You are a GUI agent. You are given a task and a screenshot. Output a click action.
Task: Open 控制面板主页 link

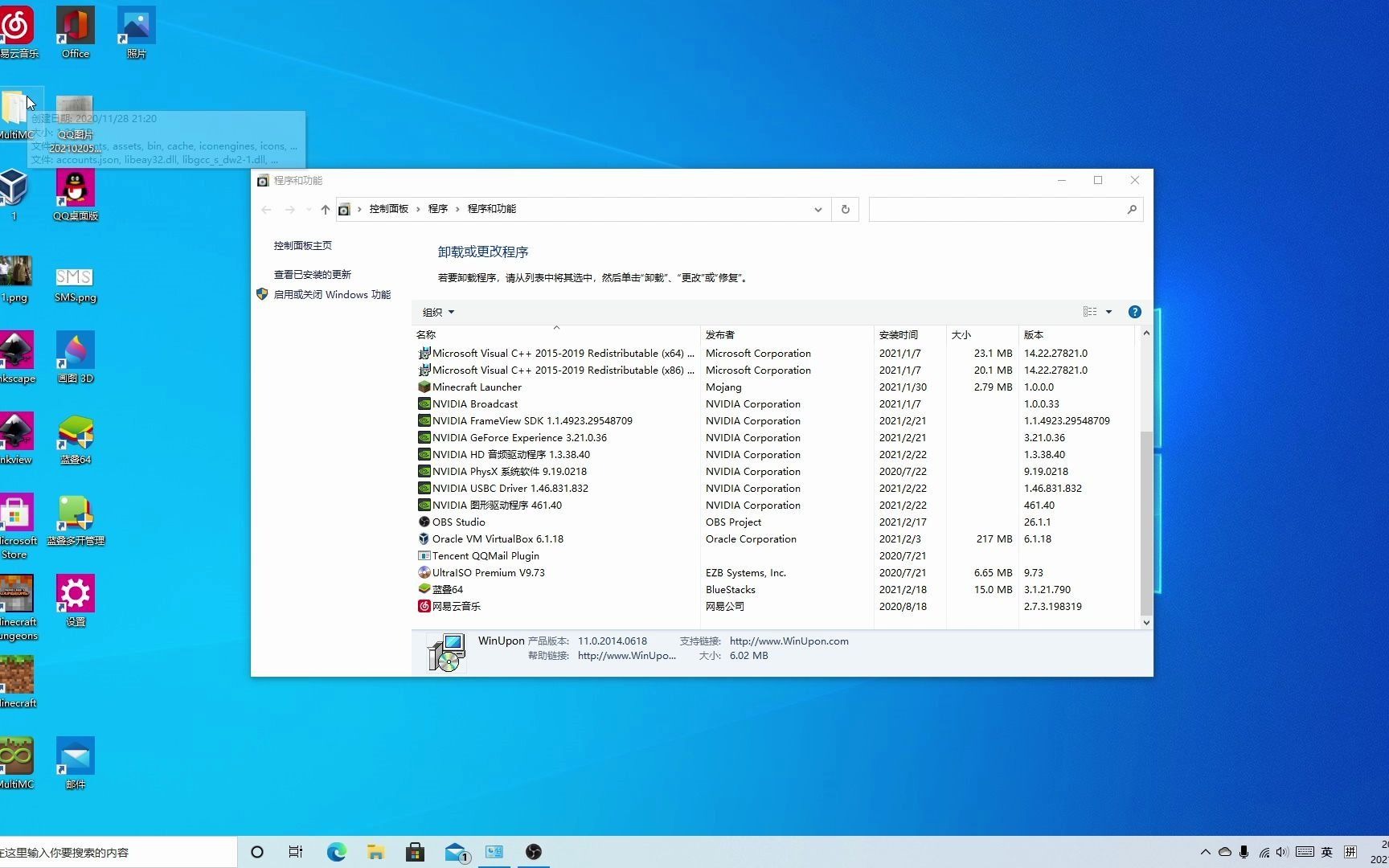click(x=302, y=246)
